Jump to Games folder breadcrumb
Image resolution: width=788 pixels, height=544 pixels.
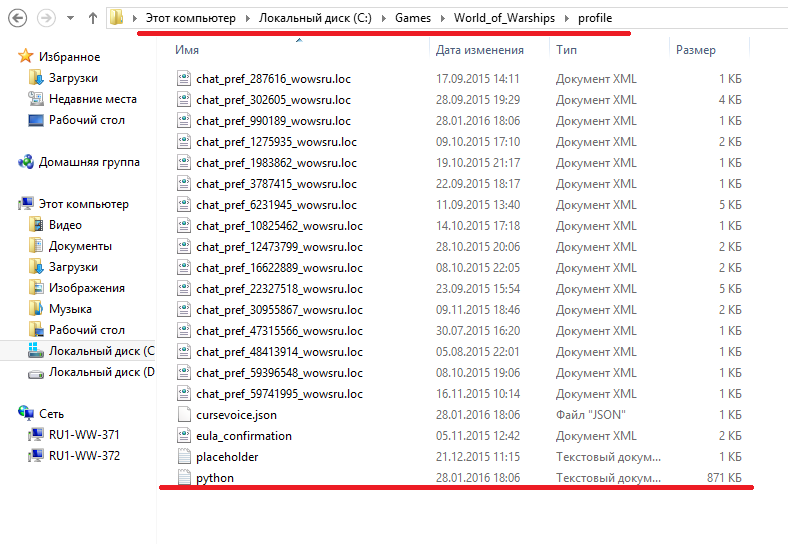pos(413,18)
